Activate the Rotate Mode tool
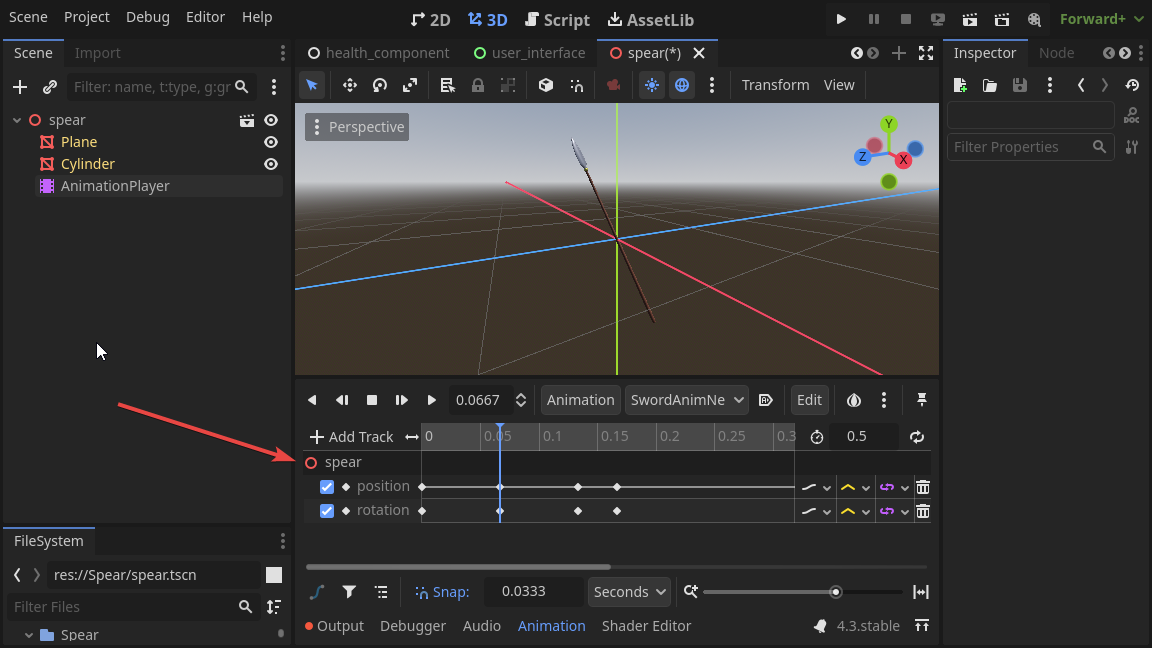Image resolution: width=1152 pixels, height=648 pixels. click(x=380, y=85)
